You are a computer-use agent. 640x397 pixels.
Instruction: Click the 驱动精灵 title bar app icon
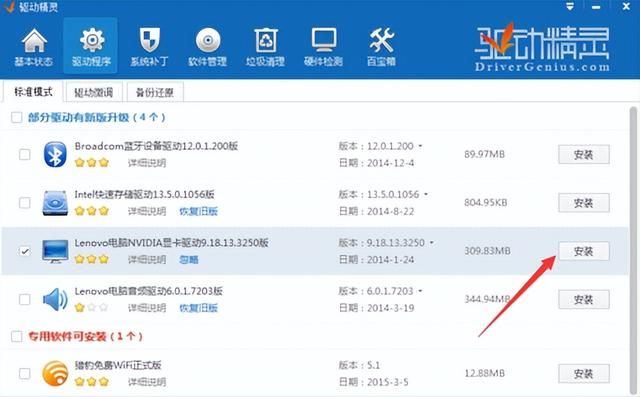click(x=8, y=7)
